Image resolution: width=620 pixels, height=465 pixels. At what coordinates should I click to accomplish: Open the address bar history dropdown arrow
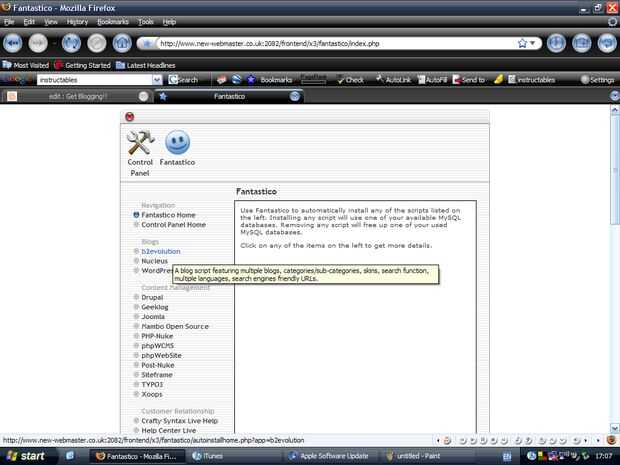(x=533, y=43)
